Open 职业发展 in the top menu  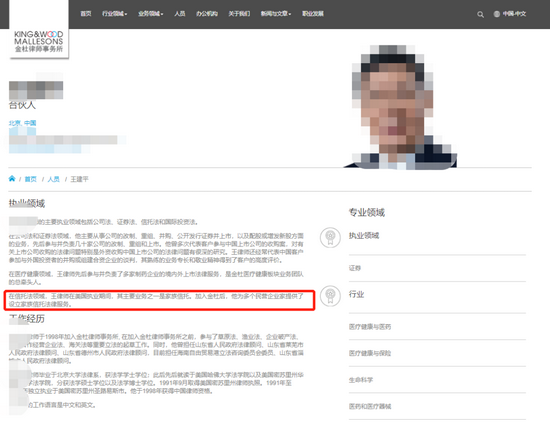coord(313,14)
